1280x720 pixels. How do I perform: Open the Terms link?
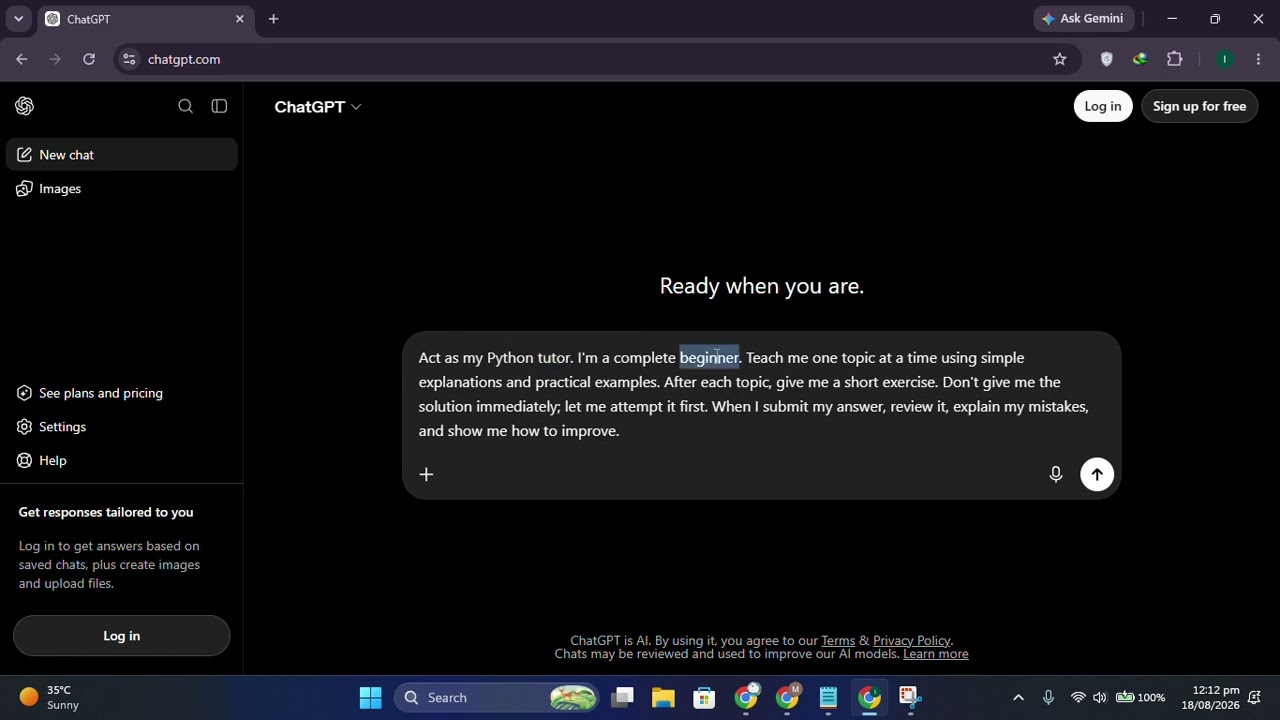pyautogui.click(x=838, y=641)
